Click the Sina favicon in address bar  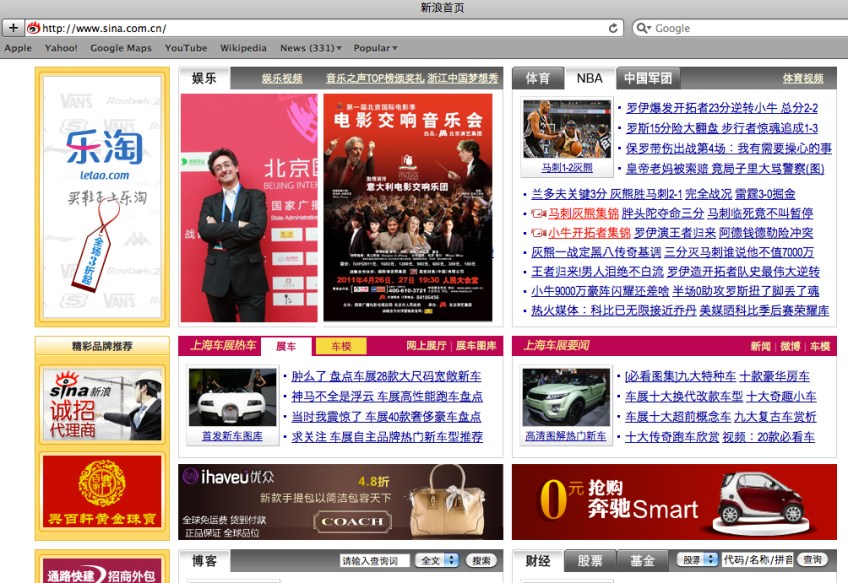[x=33, y=28]
